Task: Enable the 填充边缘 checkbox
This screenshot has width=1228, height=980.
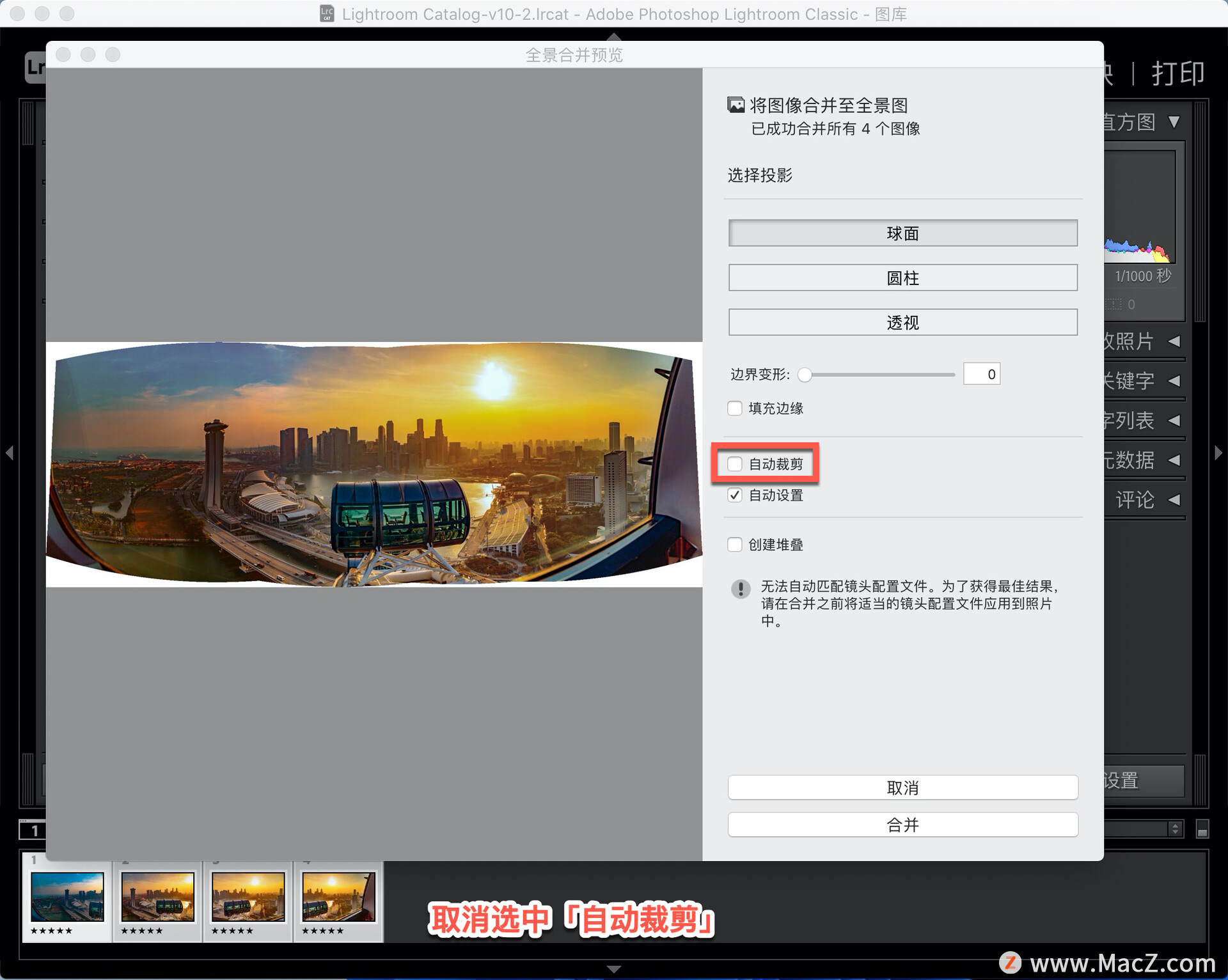Action: click(735, 408)
